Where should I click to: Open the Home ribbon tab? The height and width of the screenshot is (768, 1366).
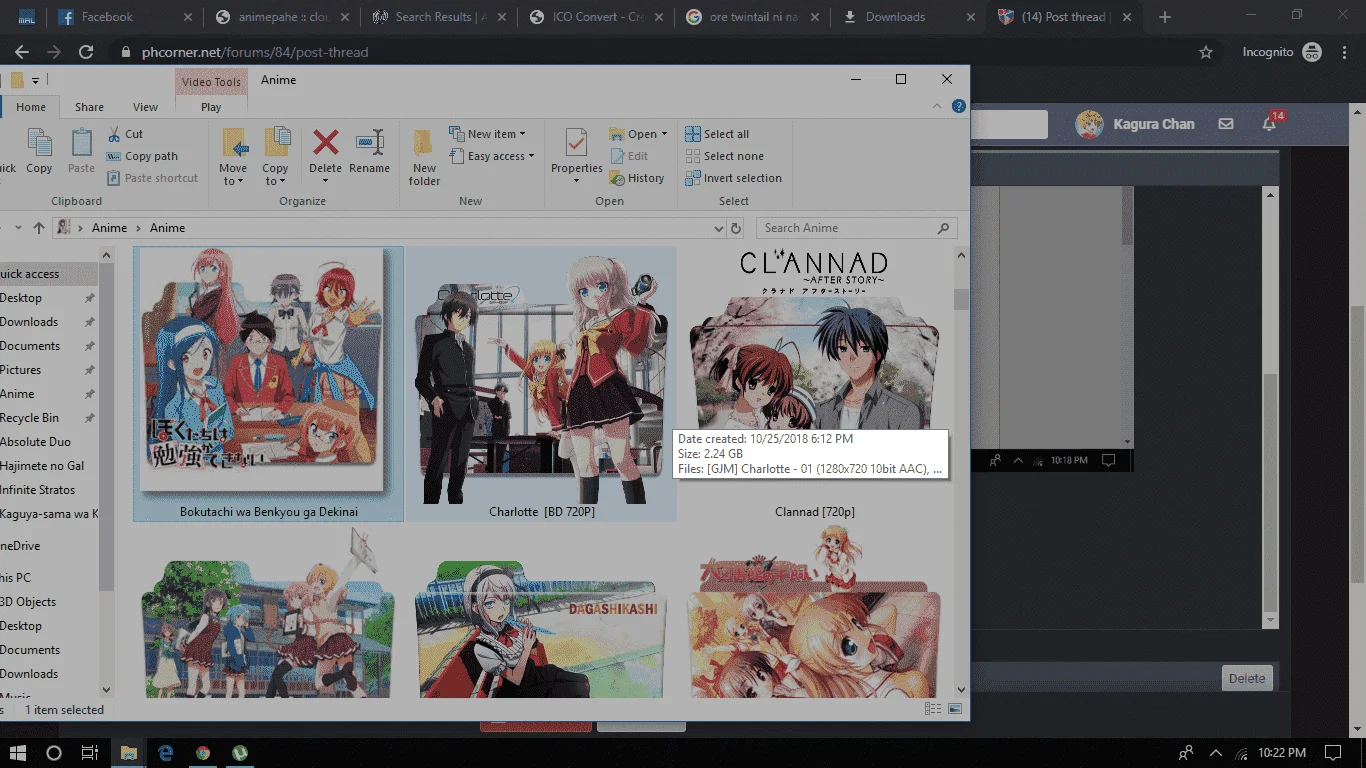[x=30, y=107]
